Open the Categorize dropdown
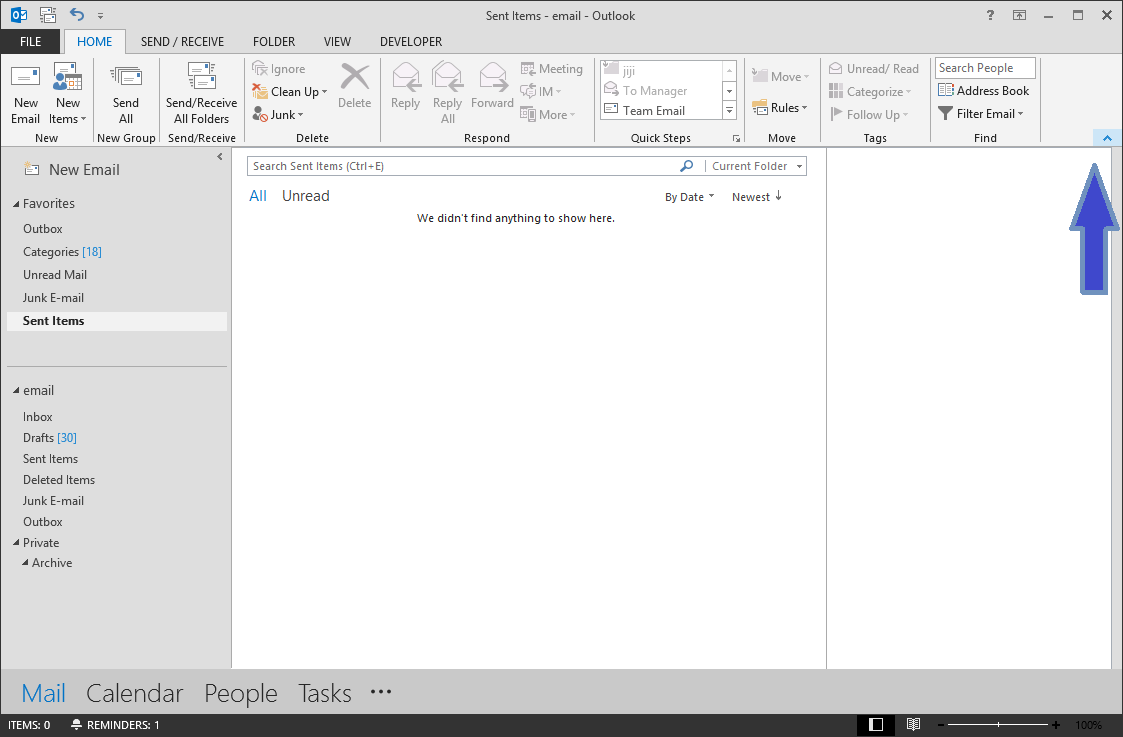Image resolution: width=1123 pixels, height=737 pixels. pos(908,92)
